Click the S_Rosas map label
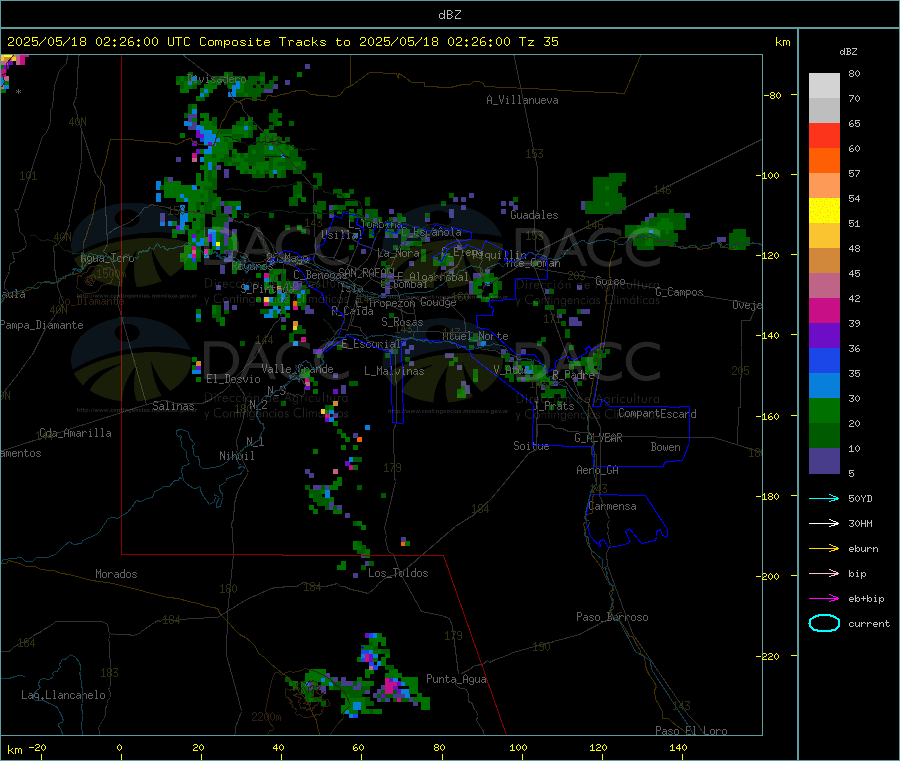 [402, 322]
